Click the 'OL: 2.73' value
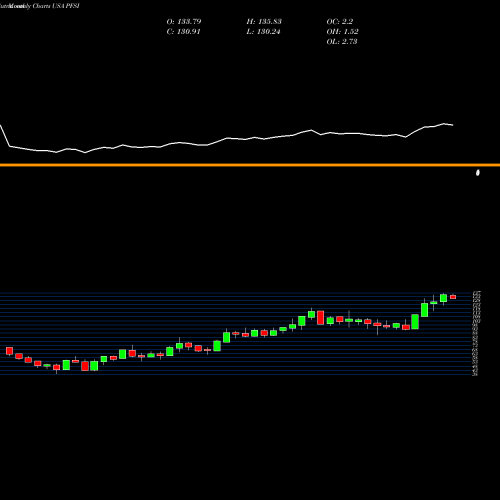 point(342,42)
